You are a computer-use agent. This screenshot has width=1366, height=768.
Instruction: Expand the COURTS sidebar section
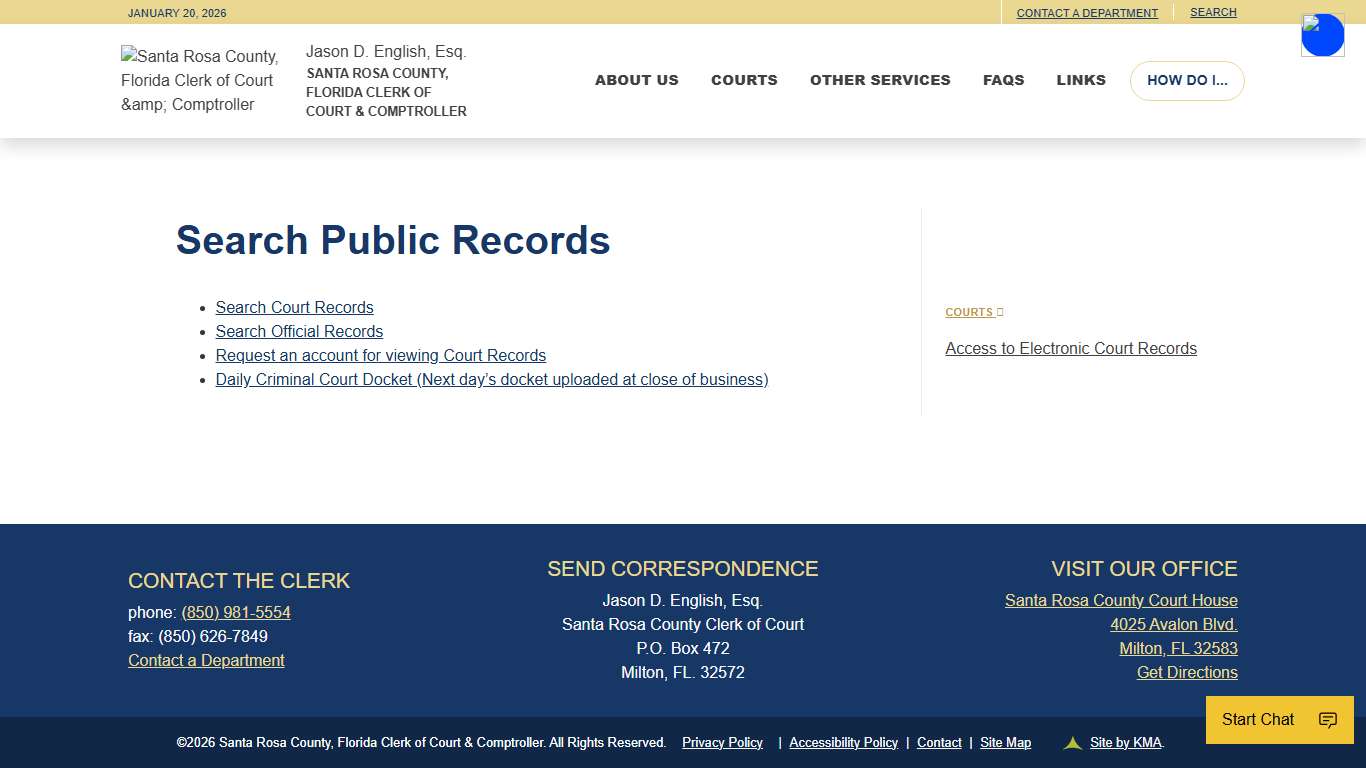click(971, 311)
